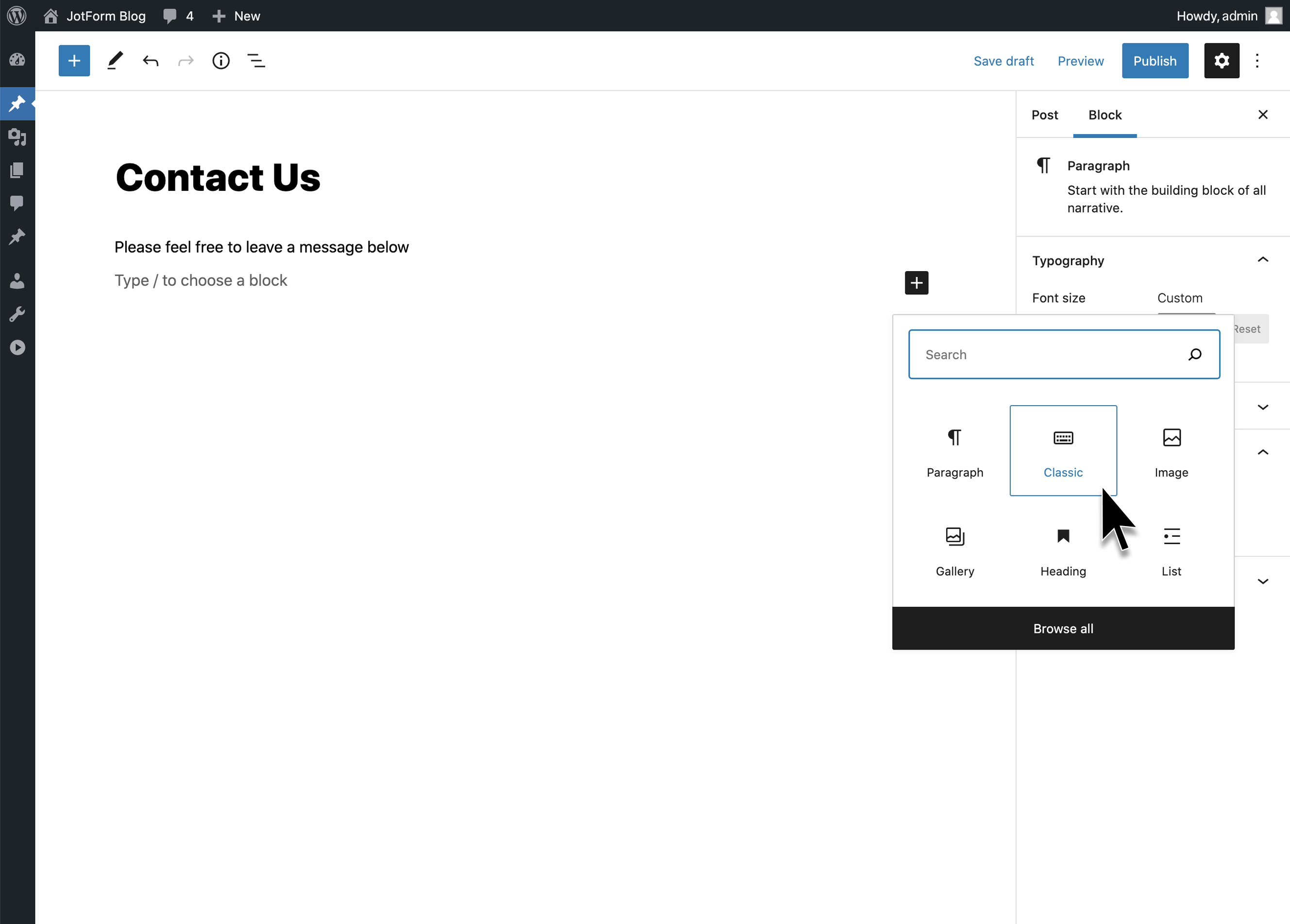
Task: Switch to the Post tab
Action: coord(1044,114)
